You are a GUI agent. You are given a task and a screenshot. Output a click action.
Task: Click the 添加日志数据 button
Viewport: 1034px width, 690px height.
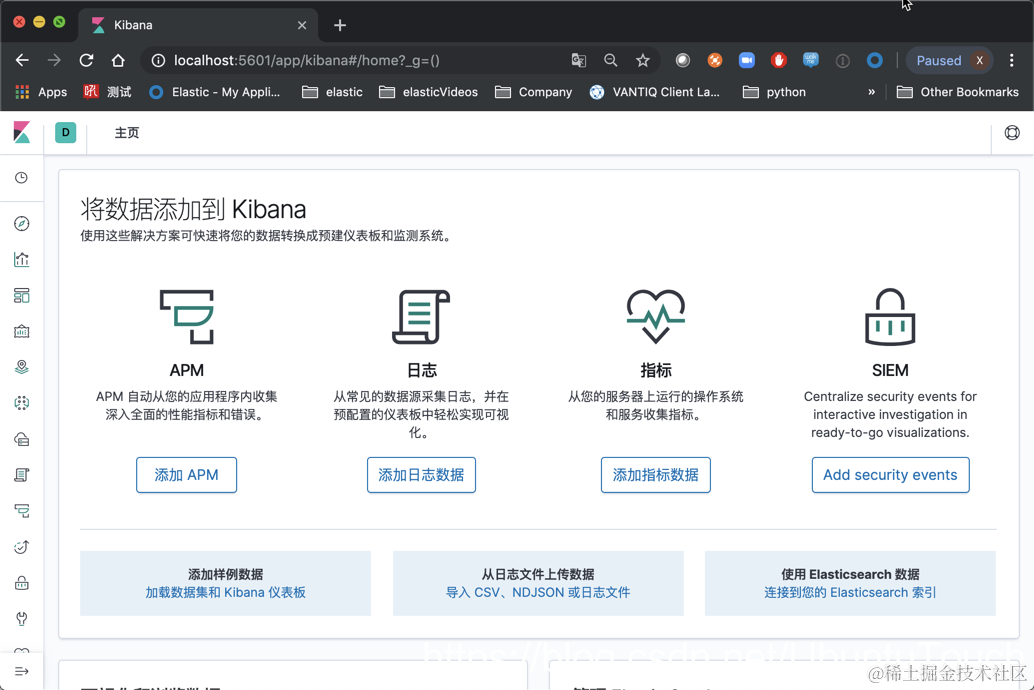(x=421, y=475)
